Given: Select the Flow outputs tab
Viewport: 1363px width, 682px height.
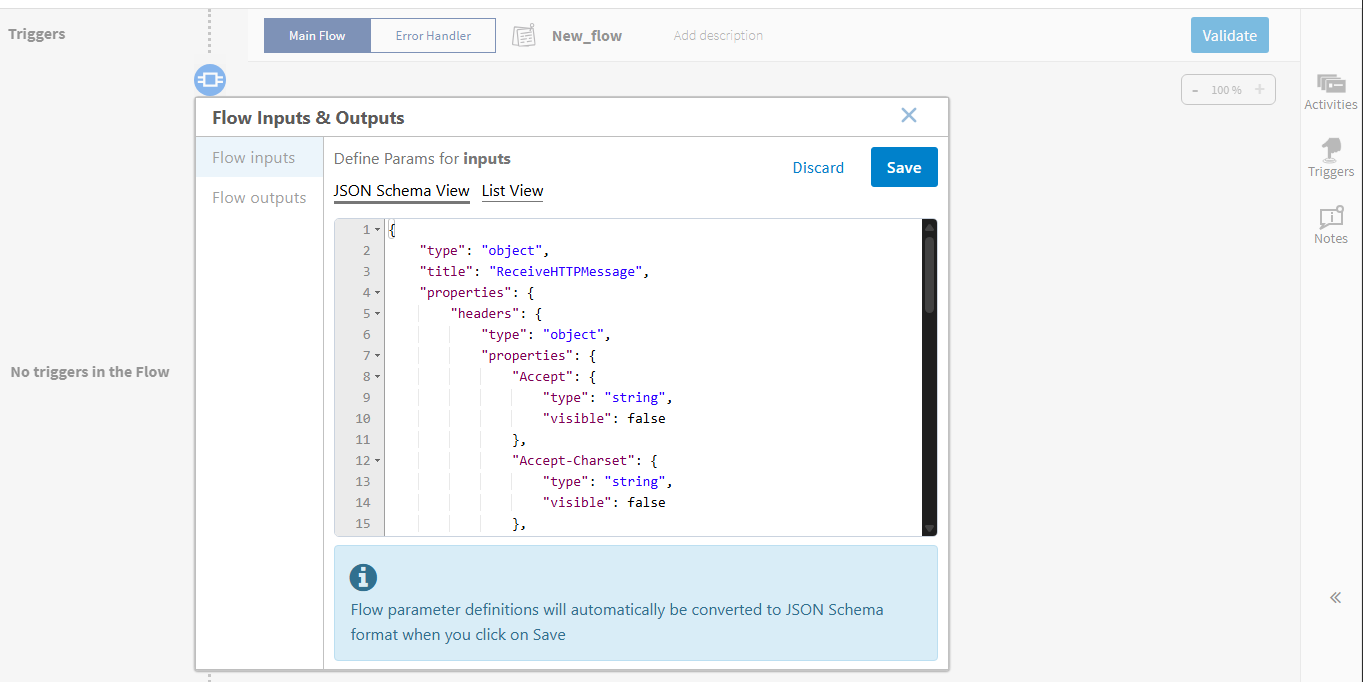Looking at the screenshot, I should [259, 198].
